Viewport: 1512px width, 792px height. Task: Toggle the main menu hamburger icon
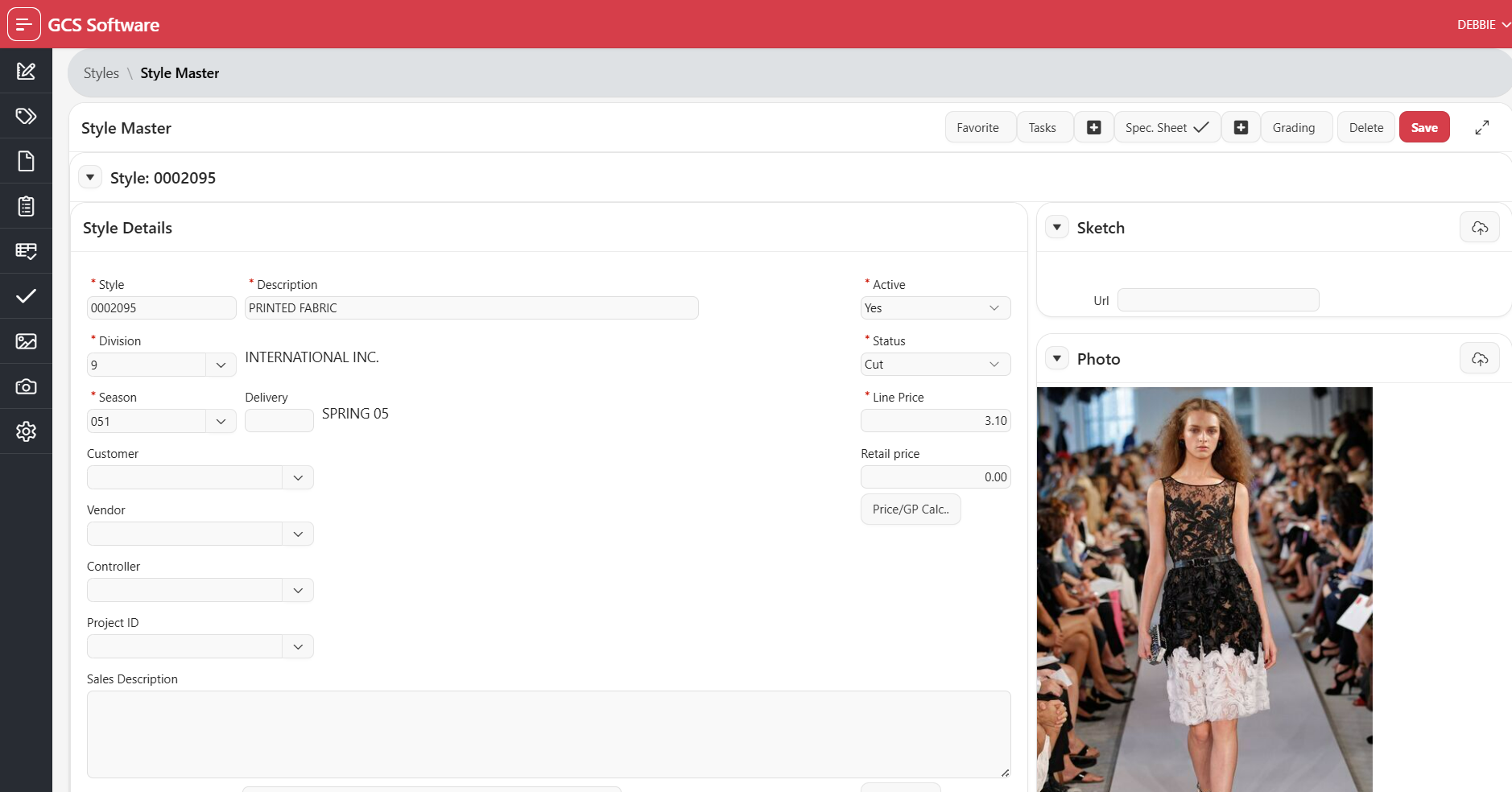point(24,24)
